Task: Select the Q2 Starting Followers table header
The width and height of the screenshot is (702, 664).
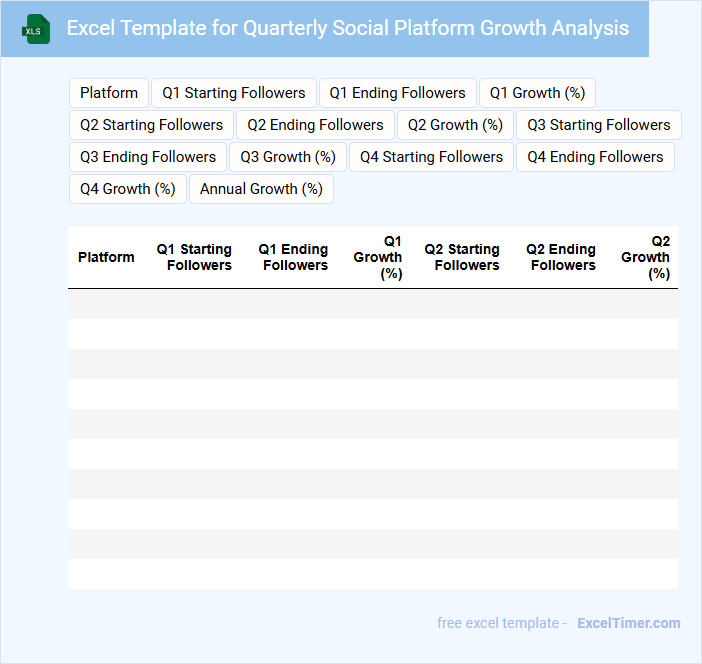Action: [x=462, y=257]
